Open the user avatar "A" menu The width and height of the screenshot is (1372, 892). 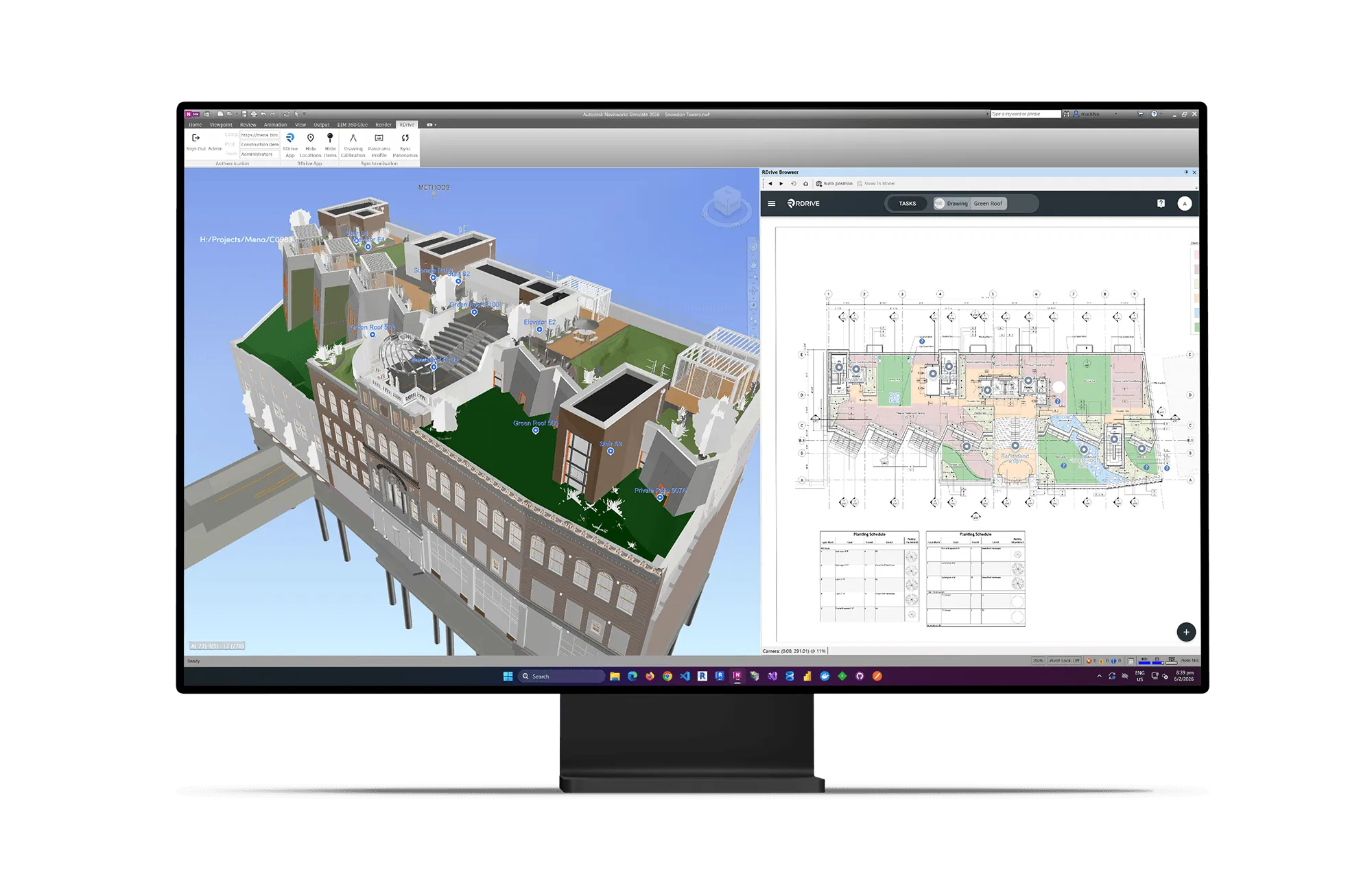[1185, 203]
